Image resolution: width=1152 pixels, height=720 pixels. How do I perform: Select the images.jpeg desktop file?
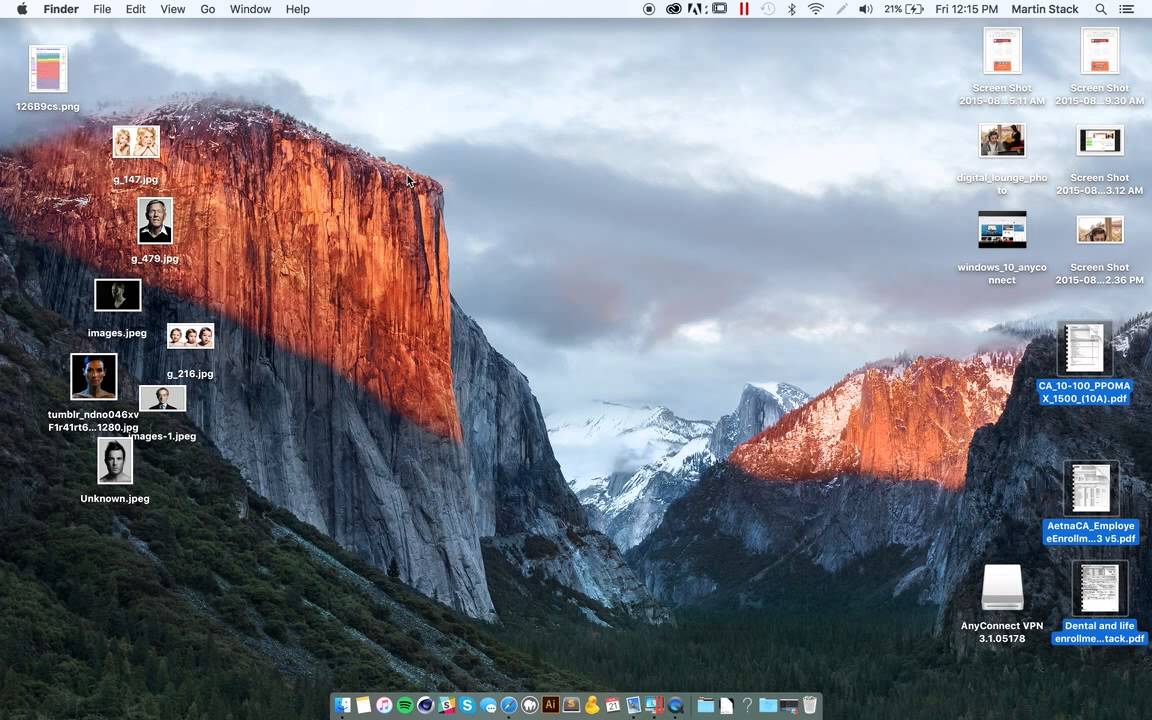point(118,295)
